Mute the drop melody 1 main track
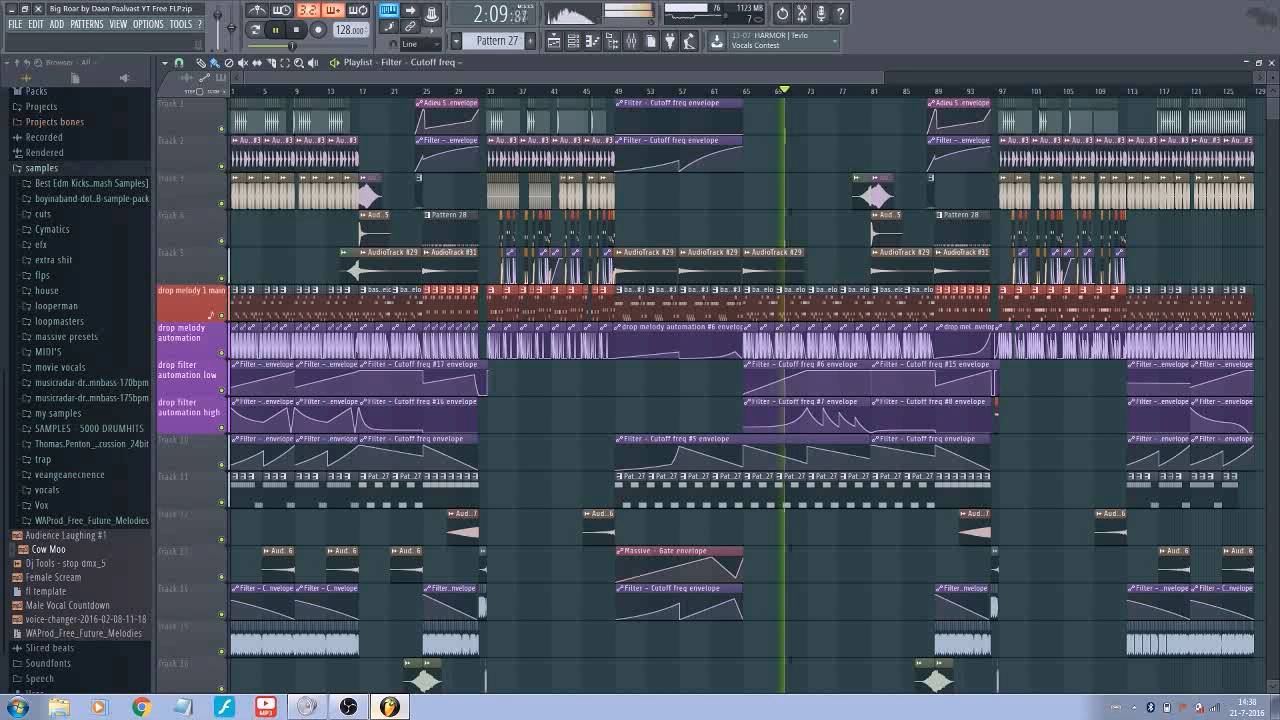Image resolution: width=1280 pixels, height=720 pixels. pyautogui.click(x=221, y=315)
